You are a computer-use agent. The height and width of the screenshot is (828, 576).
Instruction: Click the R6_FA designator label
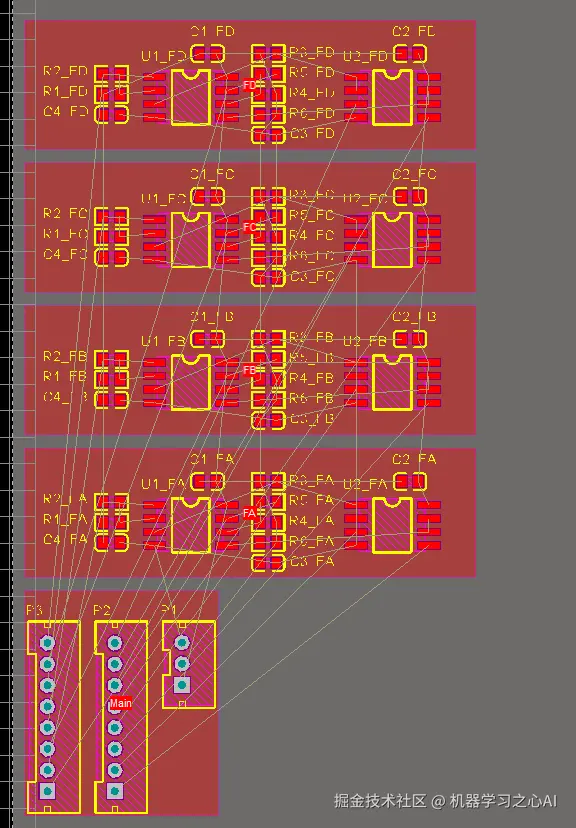pyautogui.click(x=312, y=541)
